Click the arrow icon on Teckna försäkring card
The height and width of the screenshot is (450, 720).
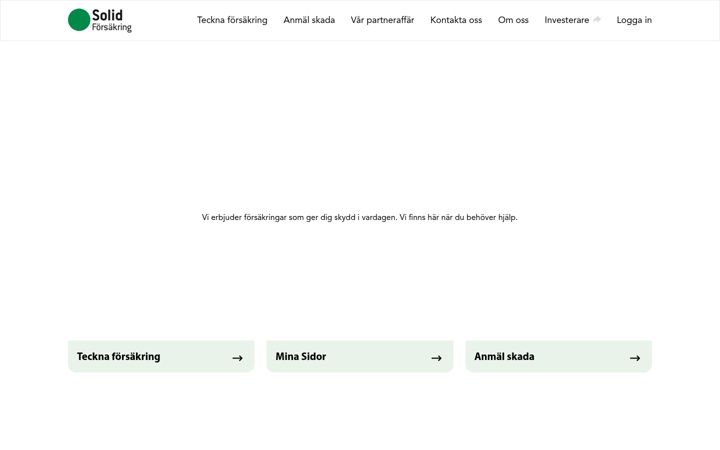(237, 358)
